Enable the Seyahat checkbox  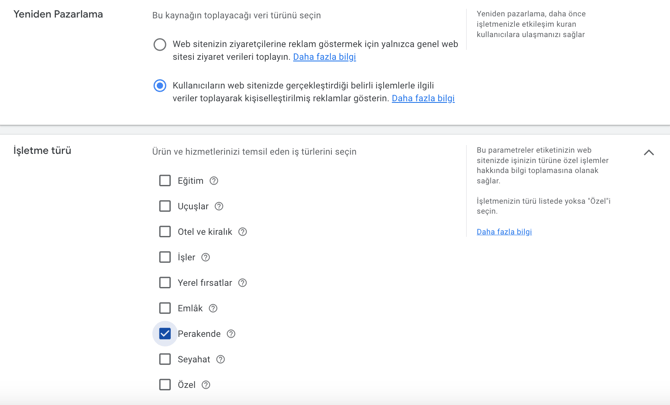[x=165, y=359]
